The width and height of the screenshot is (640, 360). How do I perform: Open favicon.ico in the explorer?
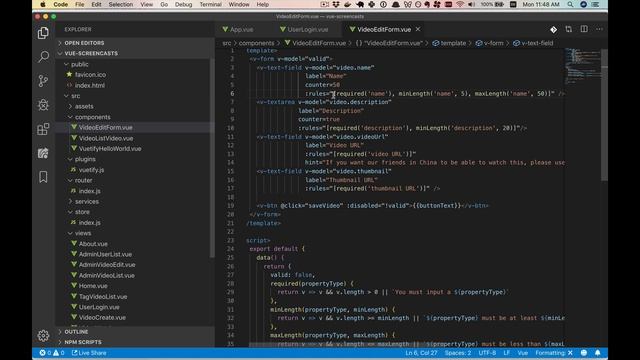click(x=90, y=75)
